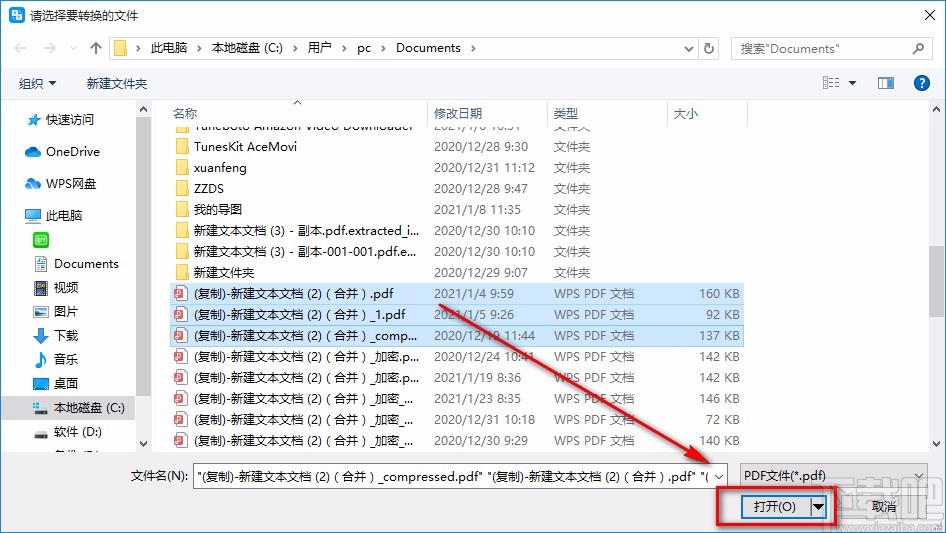Viewport: 946px width, 533px height.
Task: Select the _1.pdf file of 92 KB
Action: click(x=457, y=314)
